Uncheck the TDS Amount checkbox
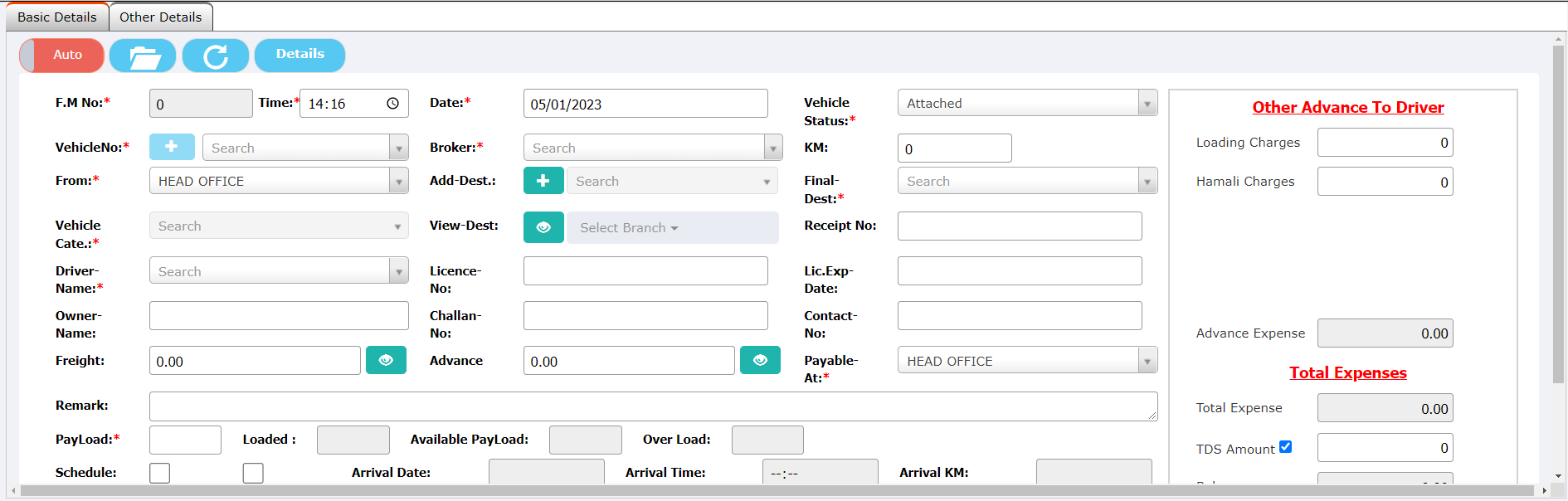This screenshot has height=501, width=1568. pos(1285,447)
